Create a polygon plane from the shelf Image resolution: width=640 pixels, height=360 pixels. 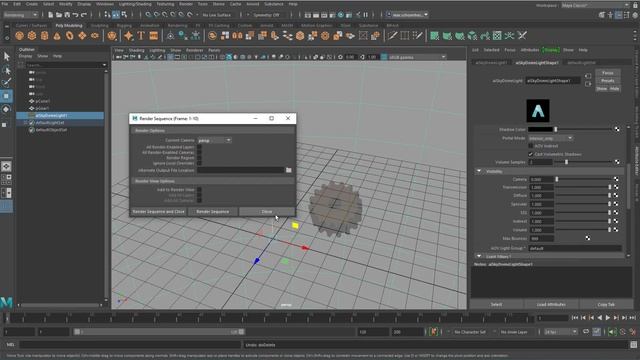(x=82, y=36)
